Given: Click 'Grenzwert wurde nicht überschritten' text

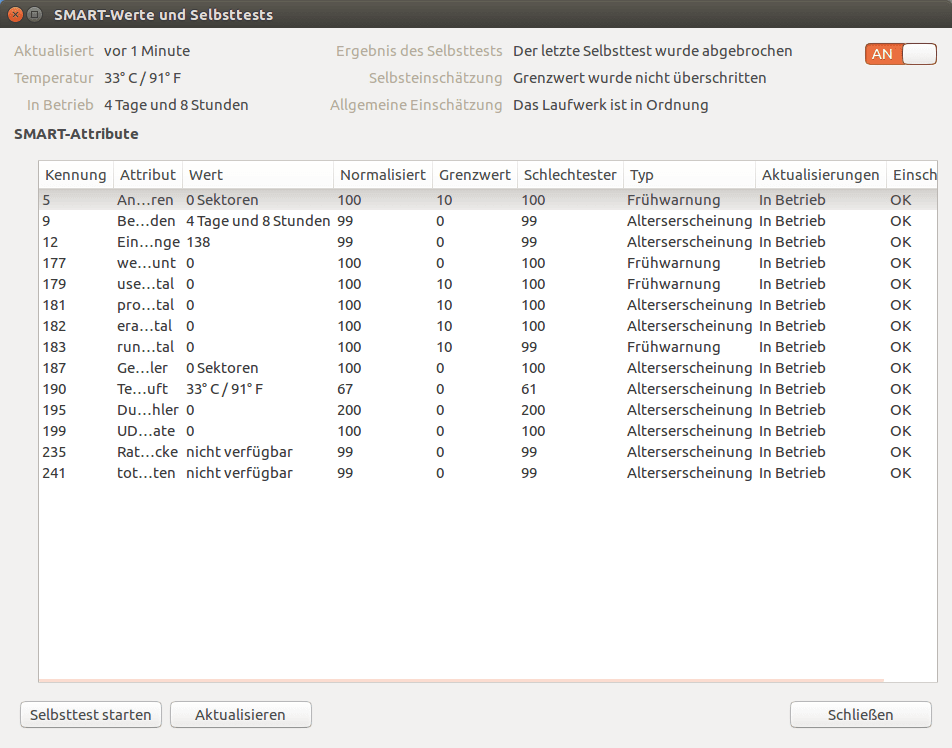Looking at the screenshot, I should 639,78.
